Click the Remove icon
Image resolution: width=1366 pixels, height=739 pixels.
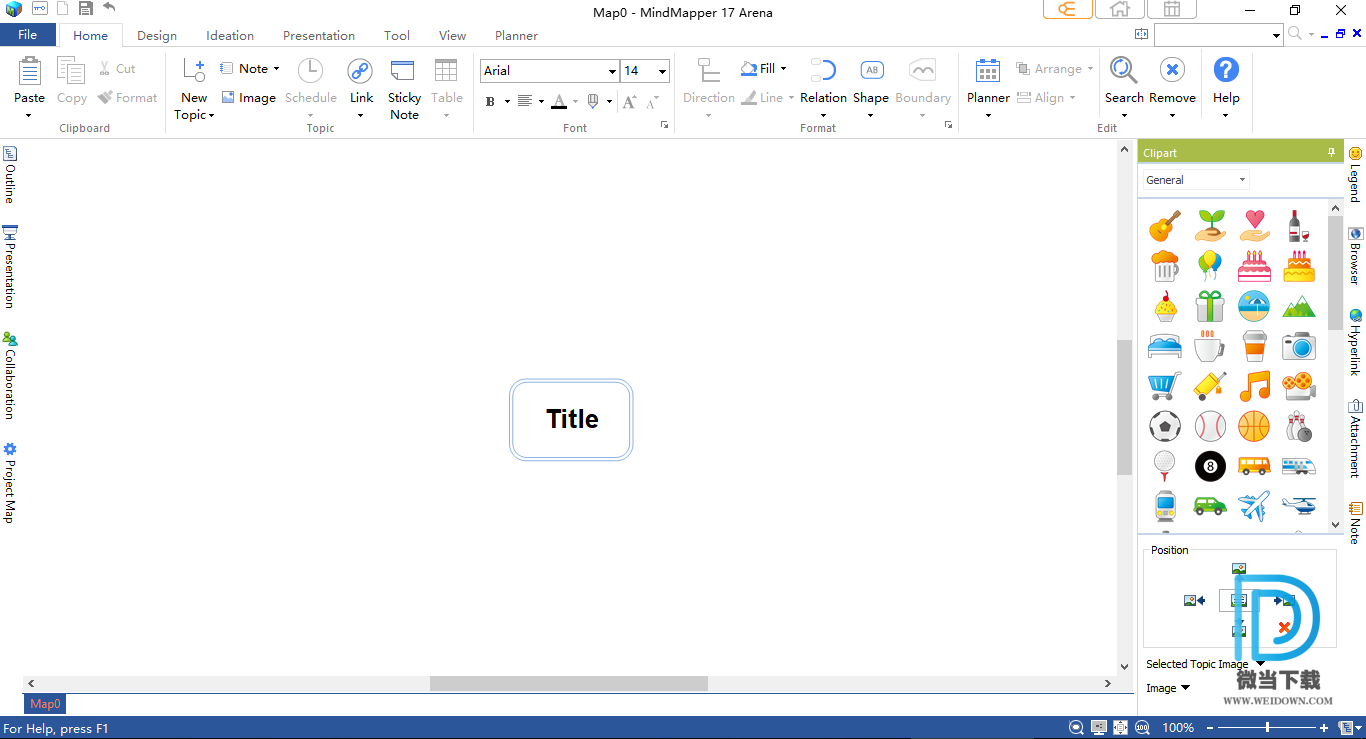click(1172, 71)
